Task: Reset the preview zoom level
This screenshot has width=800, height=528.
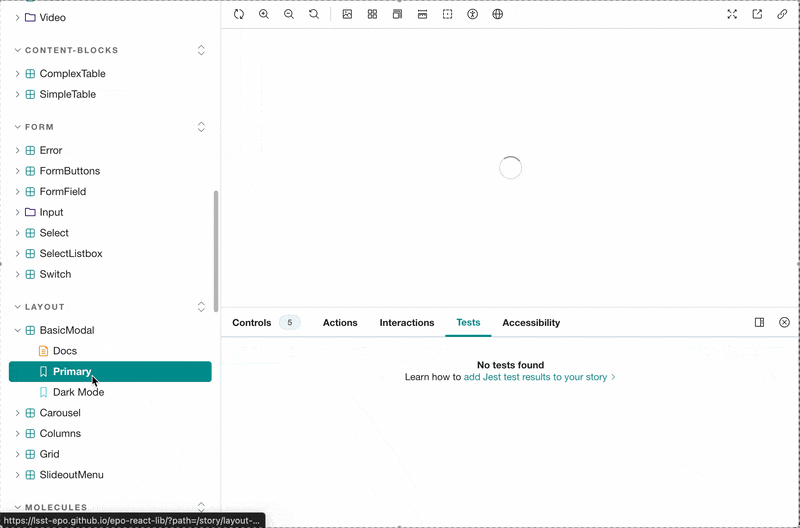Action: tap(314, 14)
